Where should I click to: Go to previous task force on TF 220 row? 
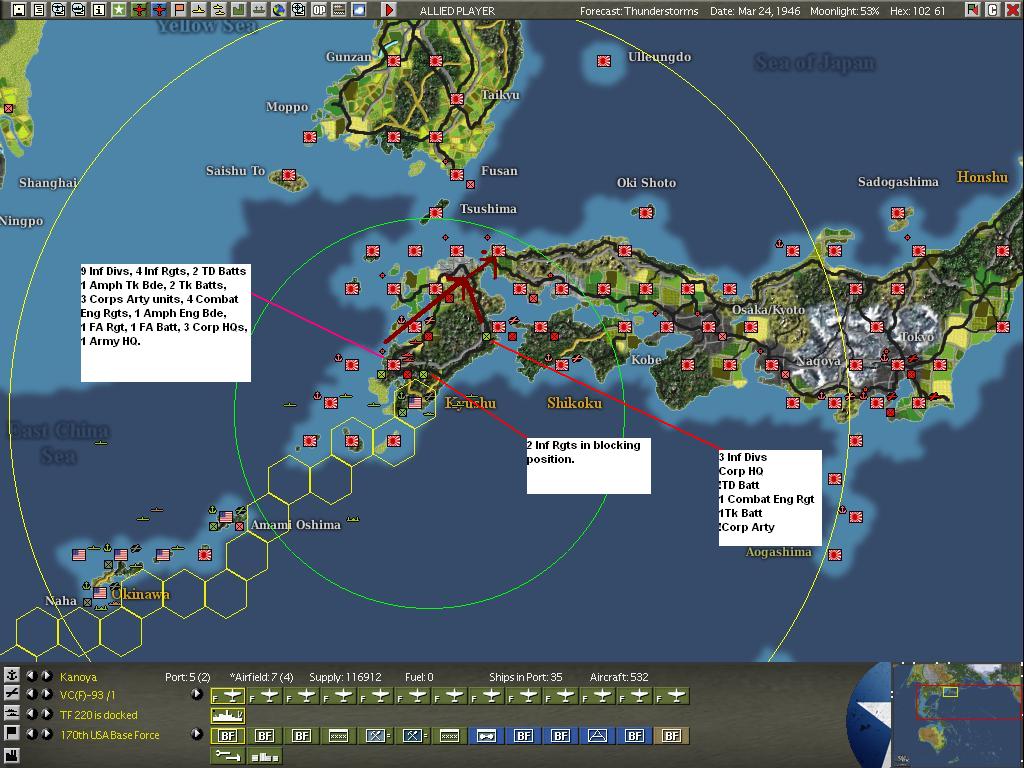(31, 714)
